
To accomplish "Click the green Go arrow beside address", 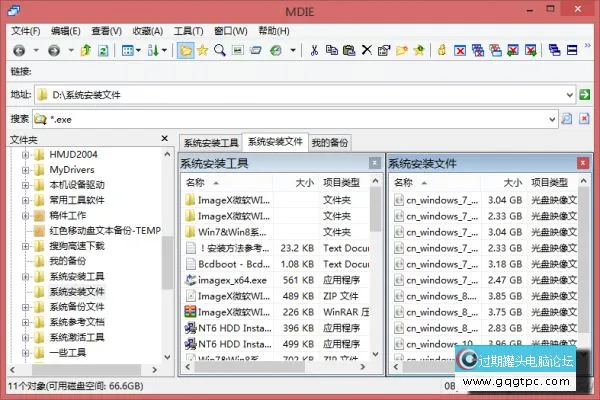I will pyautogui.click(x=584, y=94).
